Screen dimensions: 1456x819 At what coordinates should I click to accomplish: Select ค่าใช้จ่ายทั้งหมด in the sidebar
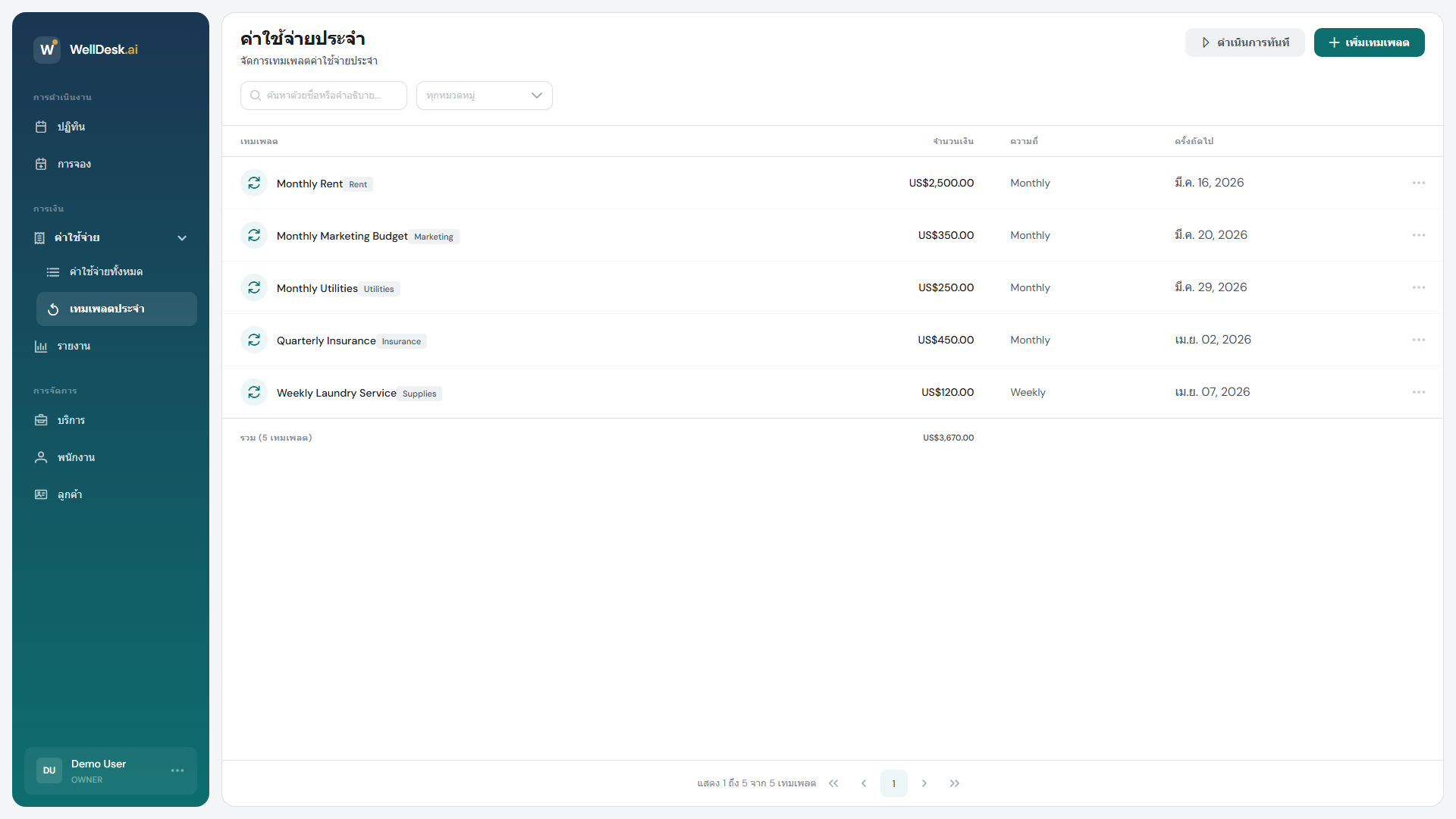click(105, 271)
